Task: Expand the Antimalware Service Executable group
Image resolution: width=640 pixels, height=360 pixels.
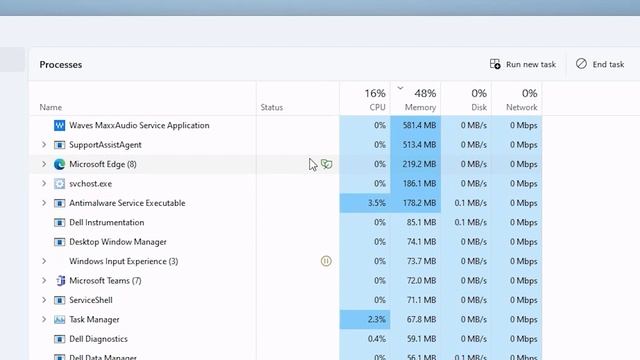Action: tap(44, 203)
